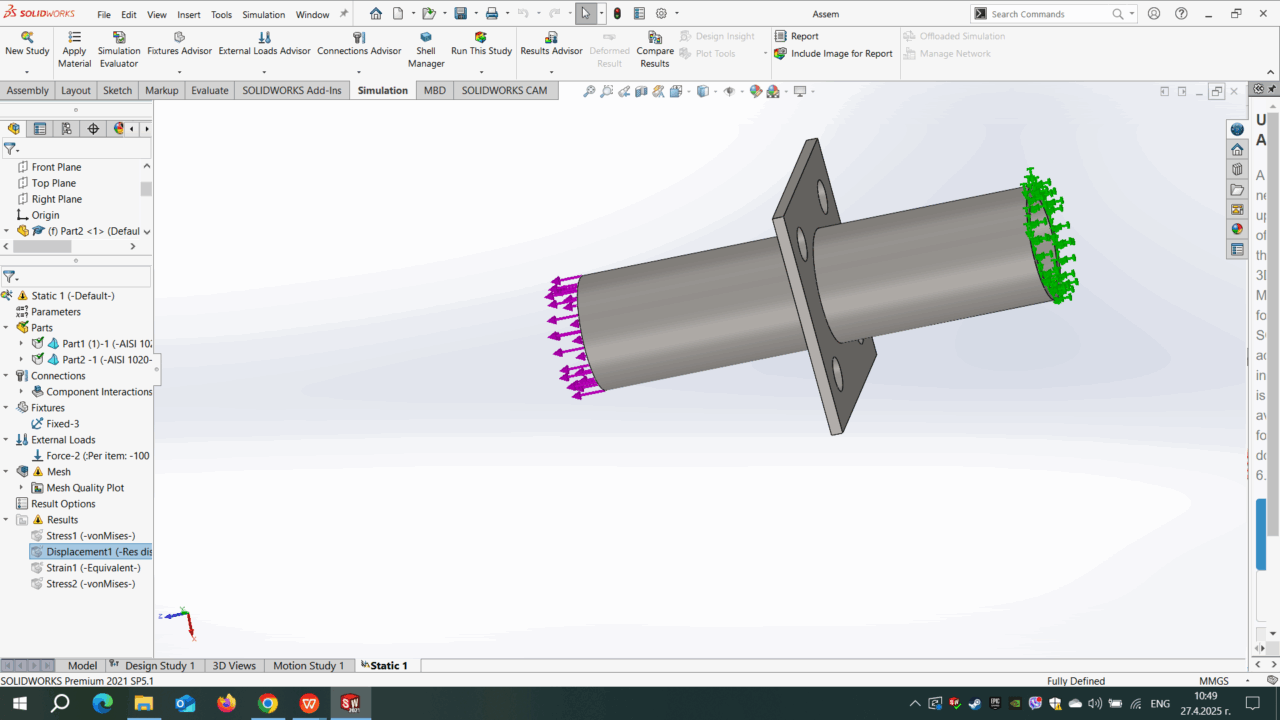Click the Shell Manager icon
1280x720 pixels.
click(425, 37)
